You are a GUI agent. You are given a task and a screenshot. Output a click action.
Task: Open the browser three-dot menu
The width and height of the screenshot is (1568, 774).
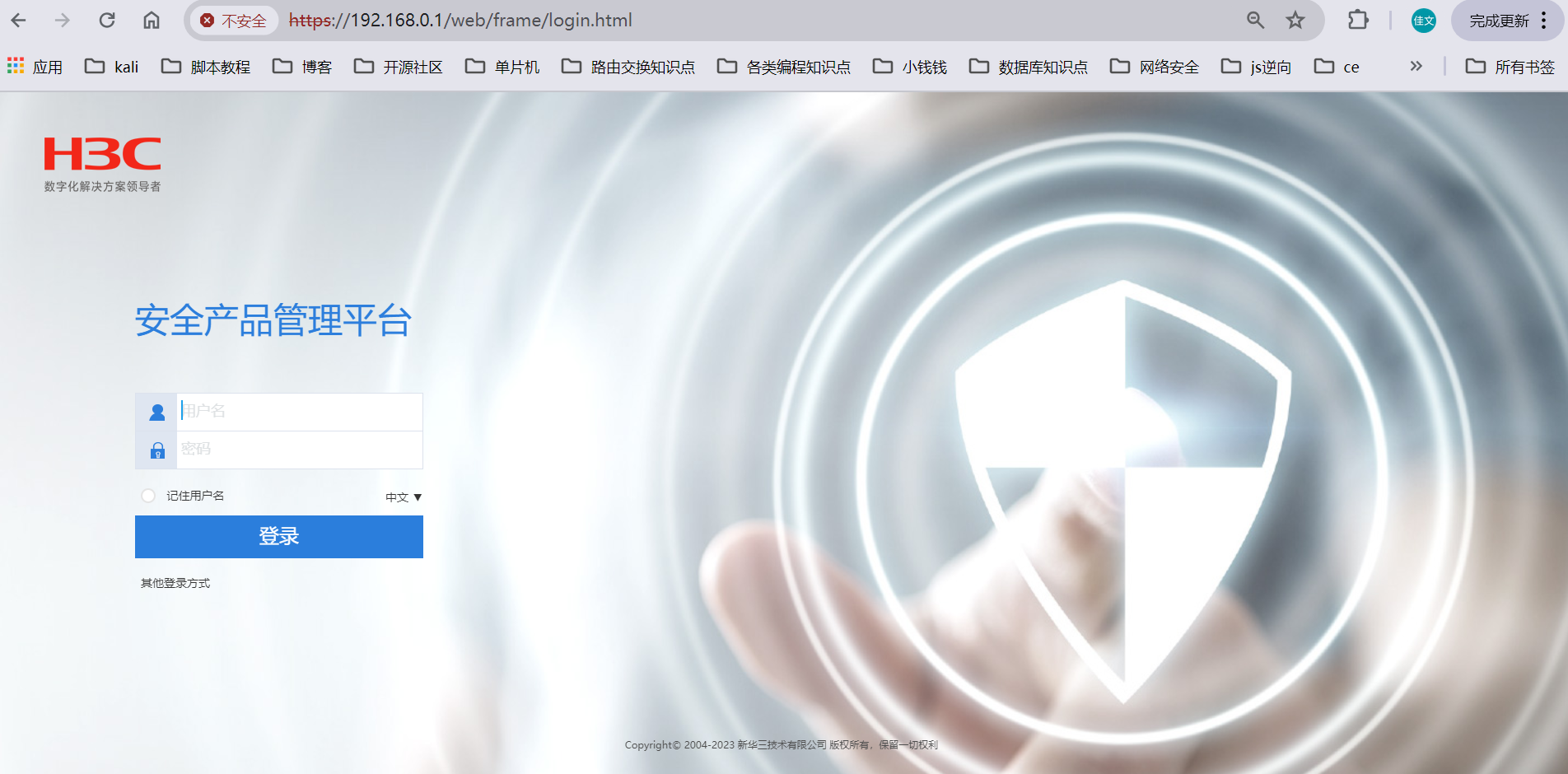pos(1544,21)
